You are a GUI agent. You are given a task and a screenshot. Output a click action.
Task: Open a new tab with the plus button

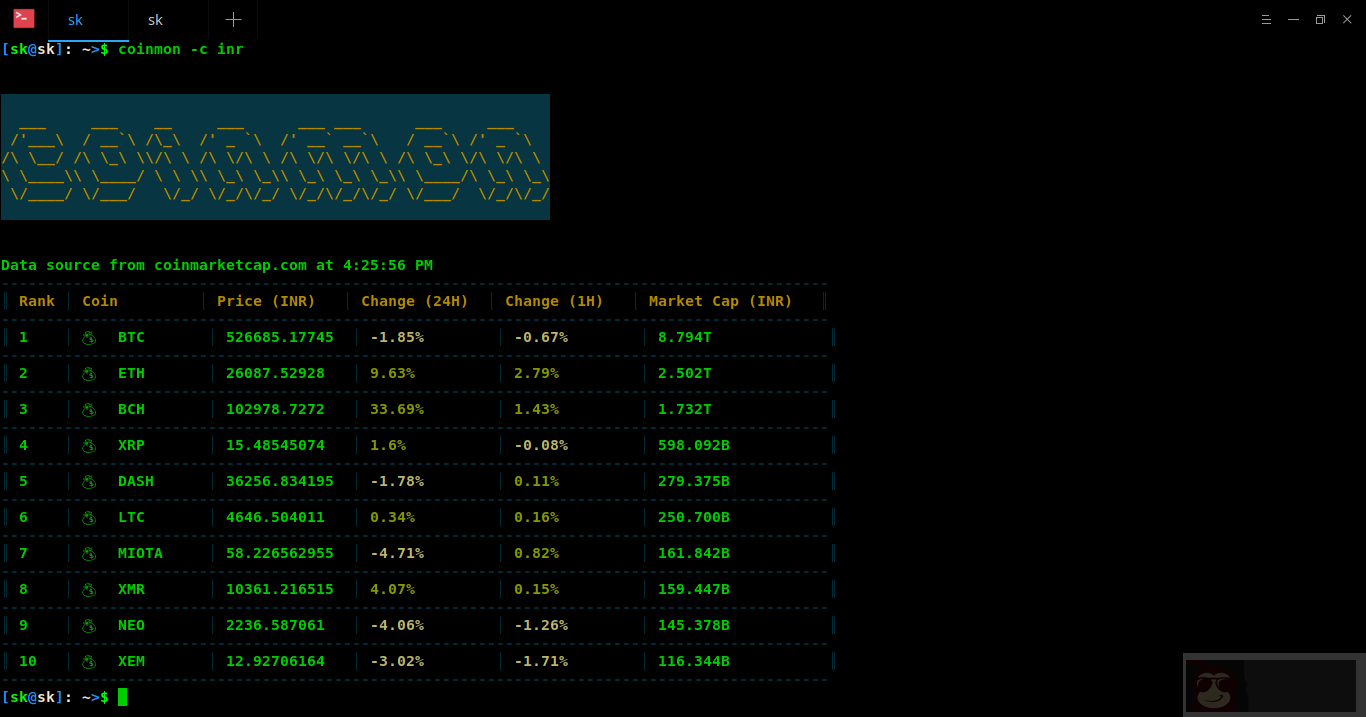[233, 20]
